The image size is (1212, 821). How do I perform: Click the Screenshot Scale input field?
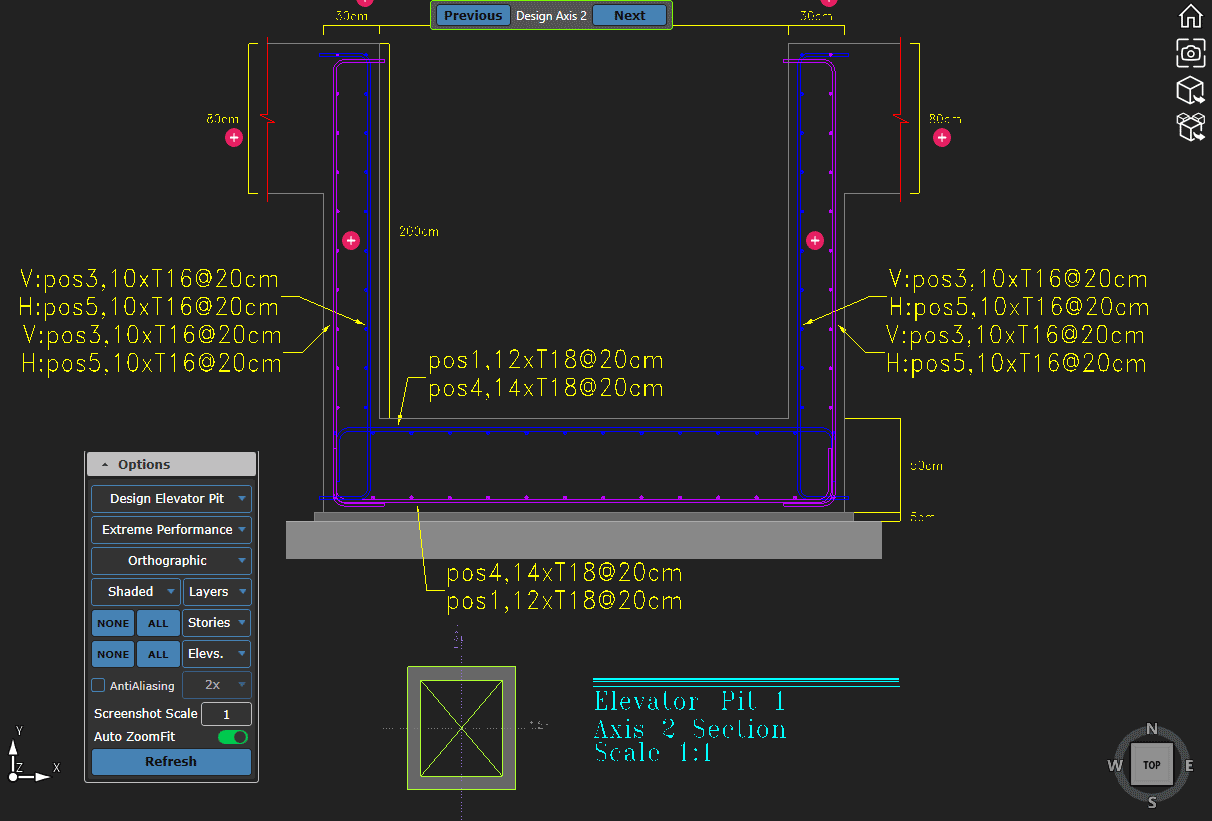point(226,714)
